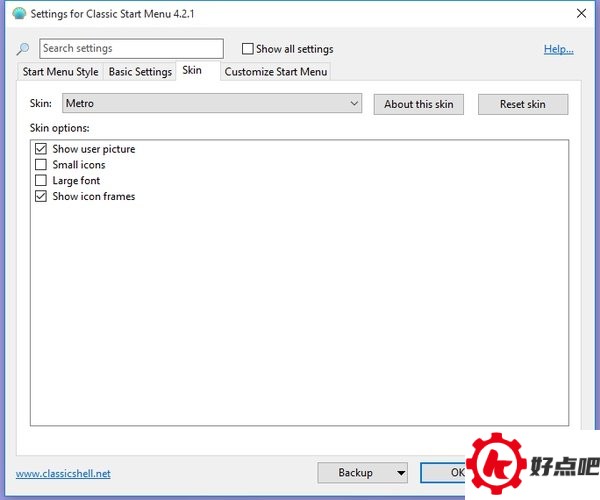
Task: Tick the Large font checkbox
Action: click(x=41, y=181)
